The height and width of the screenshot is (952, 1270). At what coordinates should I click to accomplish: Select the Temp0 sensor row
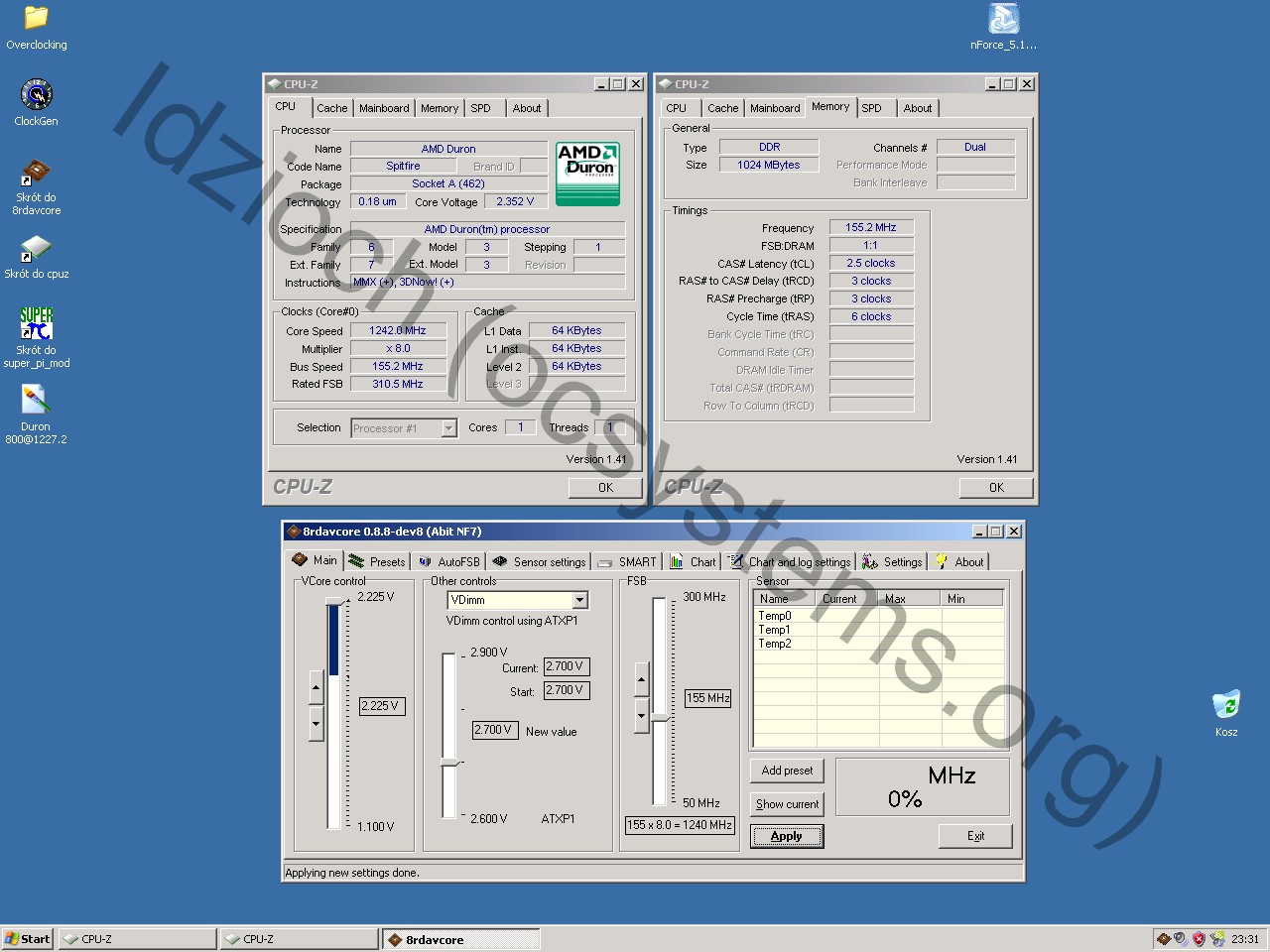coord(879,616)
